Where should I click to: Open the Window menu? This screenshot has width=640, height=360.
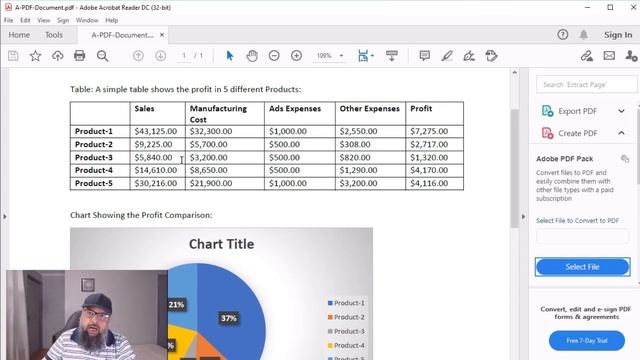87,20
